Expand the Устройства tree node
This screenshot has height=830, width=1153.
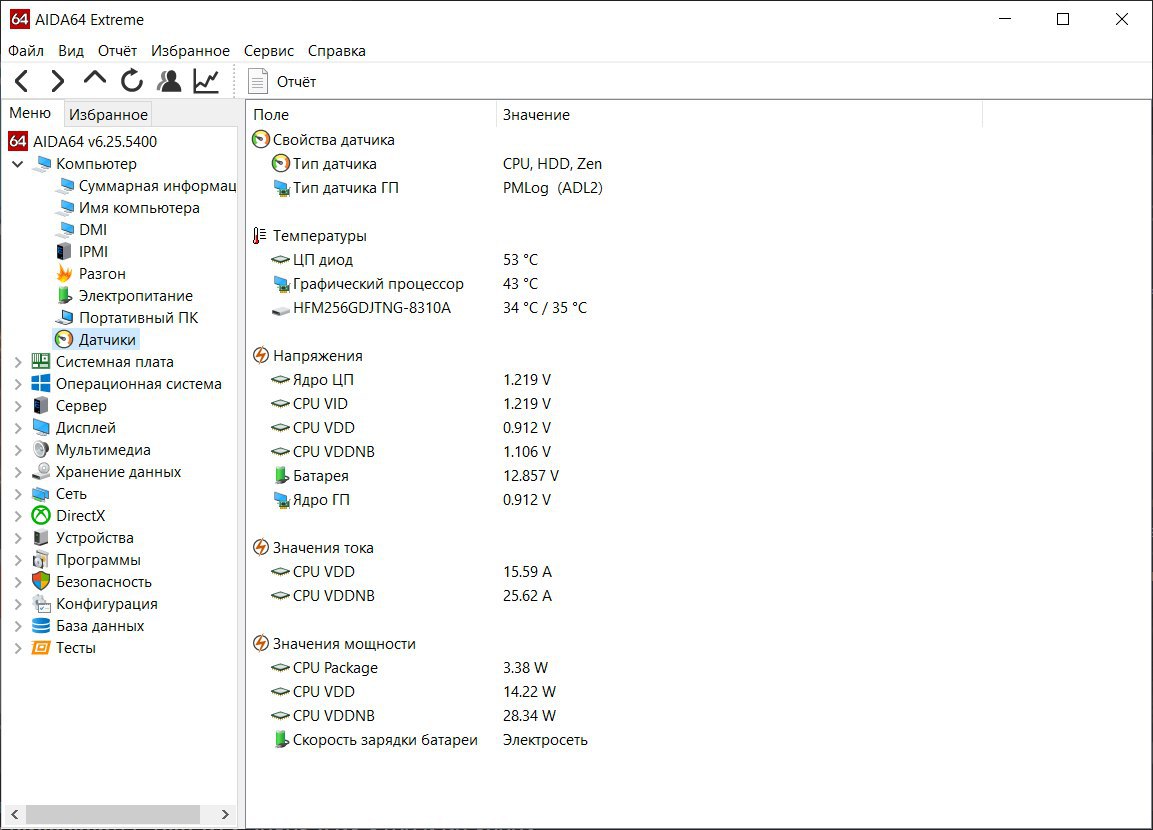pyautogui.click(x=18, y=538)
